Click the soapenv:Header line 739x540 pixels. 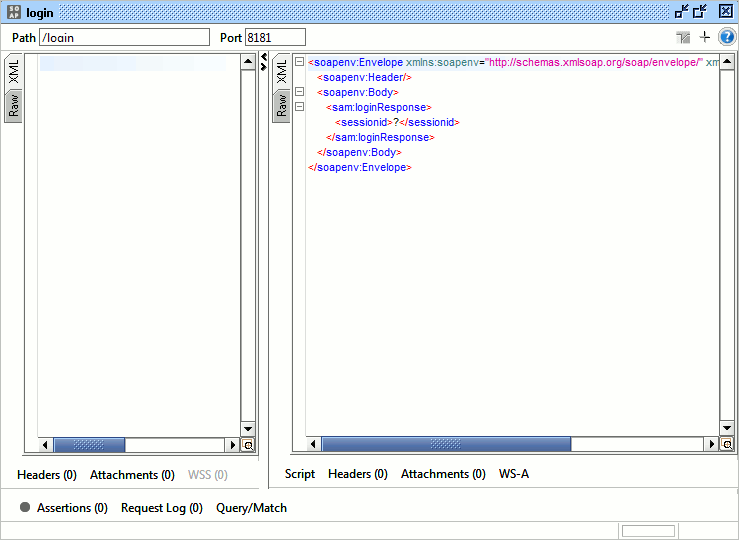click(364, 77)
